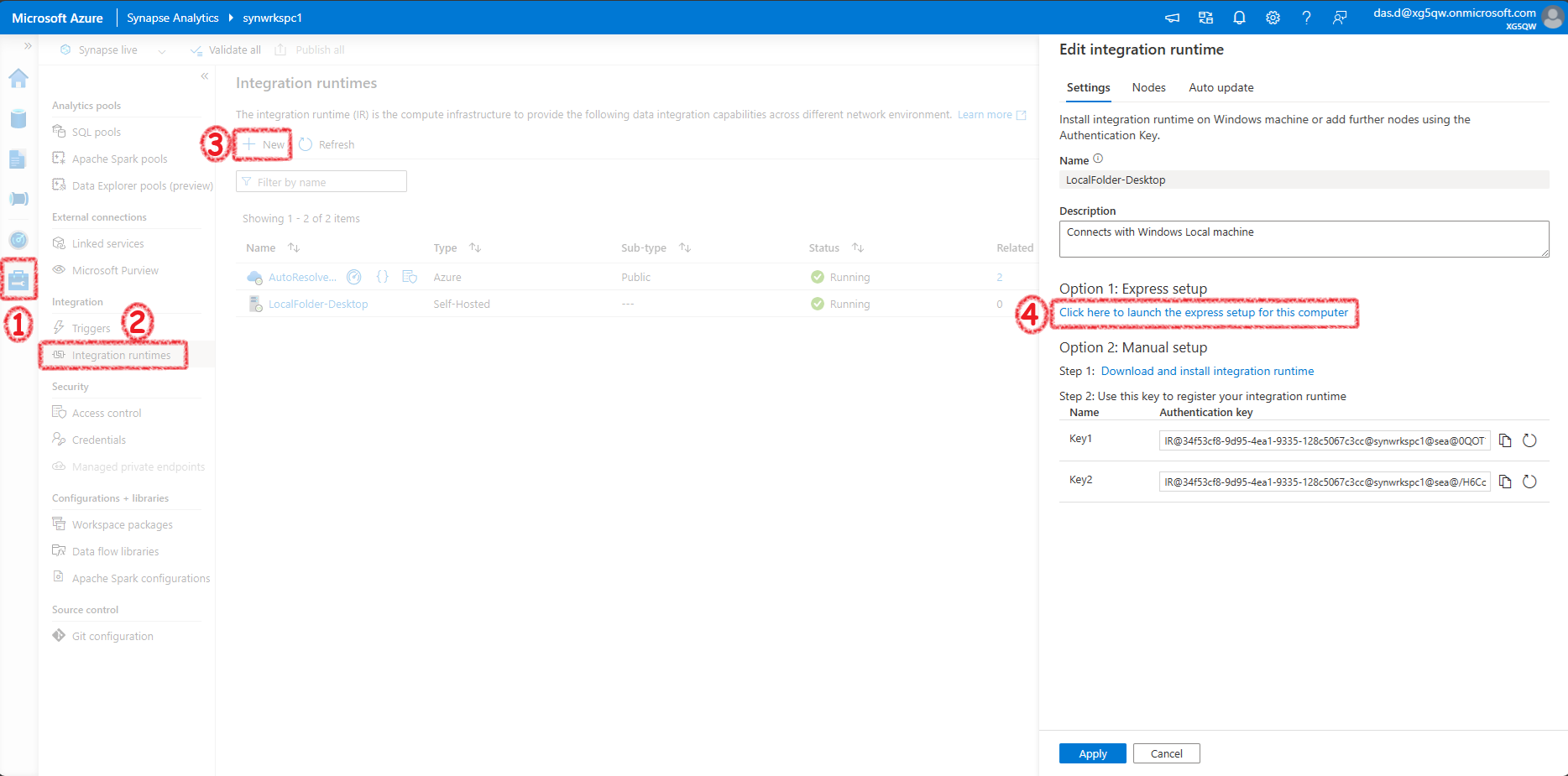Viewport: 1568px width, 776px height.
Task: Open Learn more link
Action: pyautogui.click(x=991, y=115)
